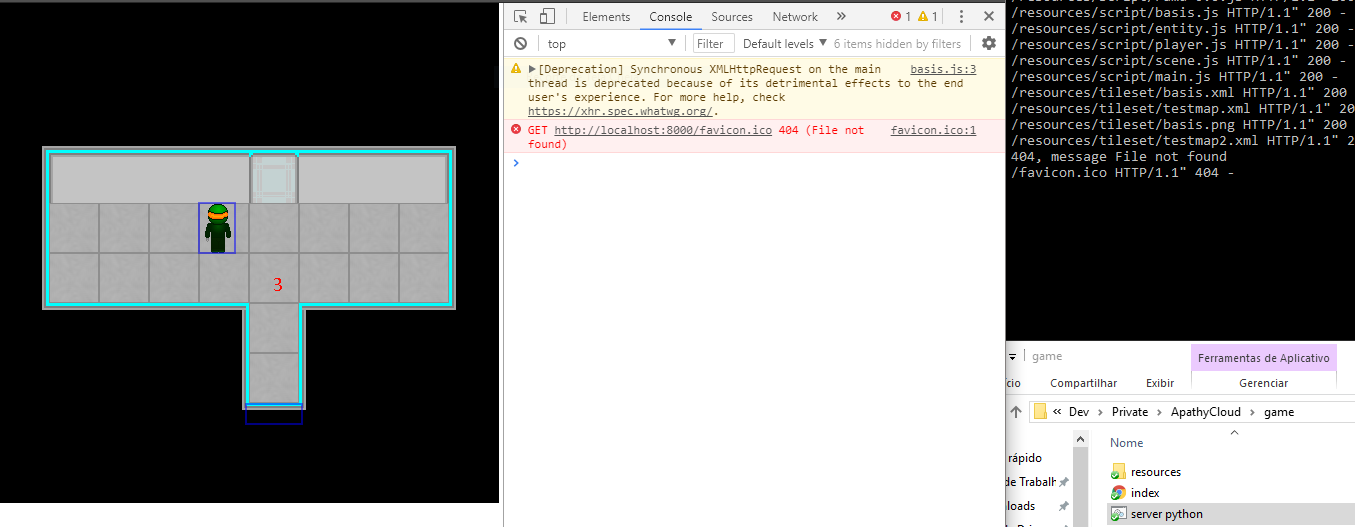Viewport: 1355px width, 527px height.
Task: Collapse file list column chevron above Nome
Action: pyautogui.click(x=1233, y=432)
